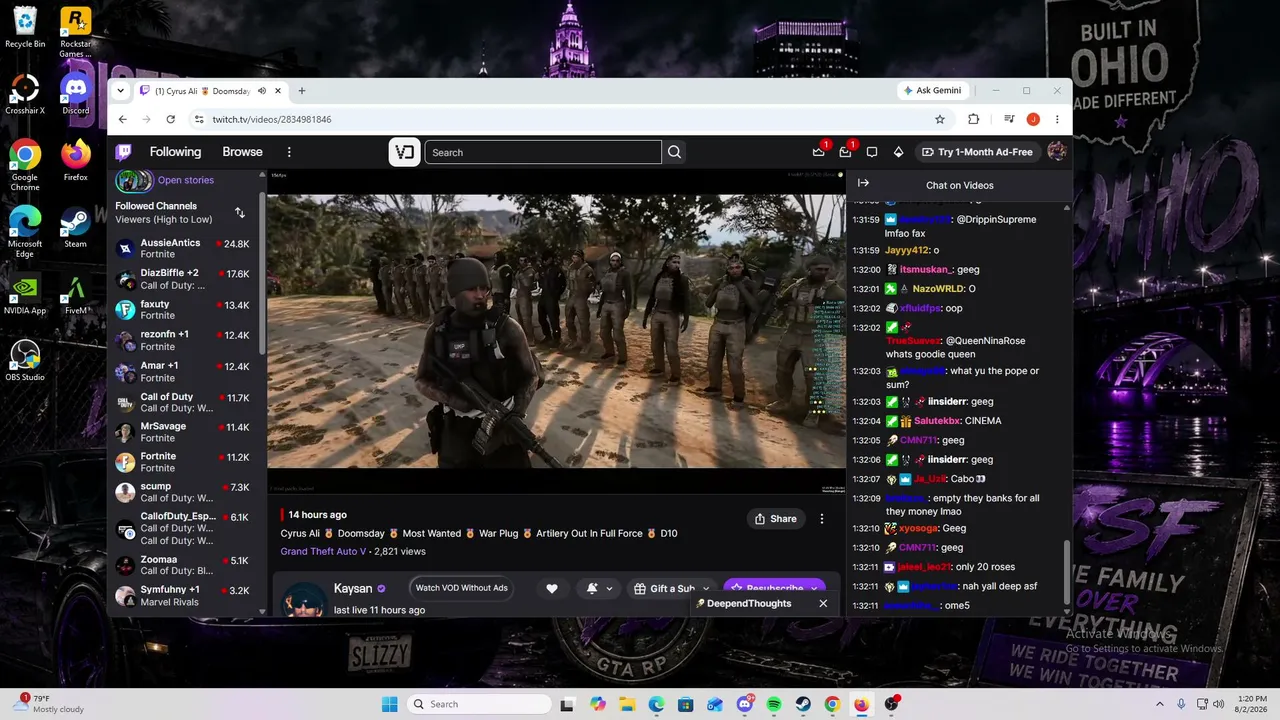Open File Explorer from the taskbar
The height and width of the screenshot is (720, 1280).
[627, 704]
